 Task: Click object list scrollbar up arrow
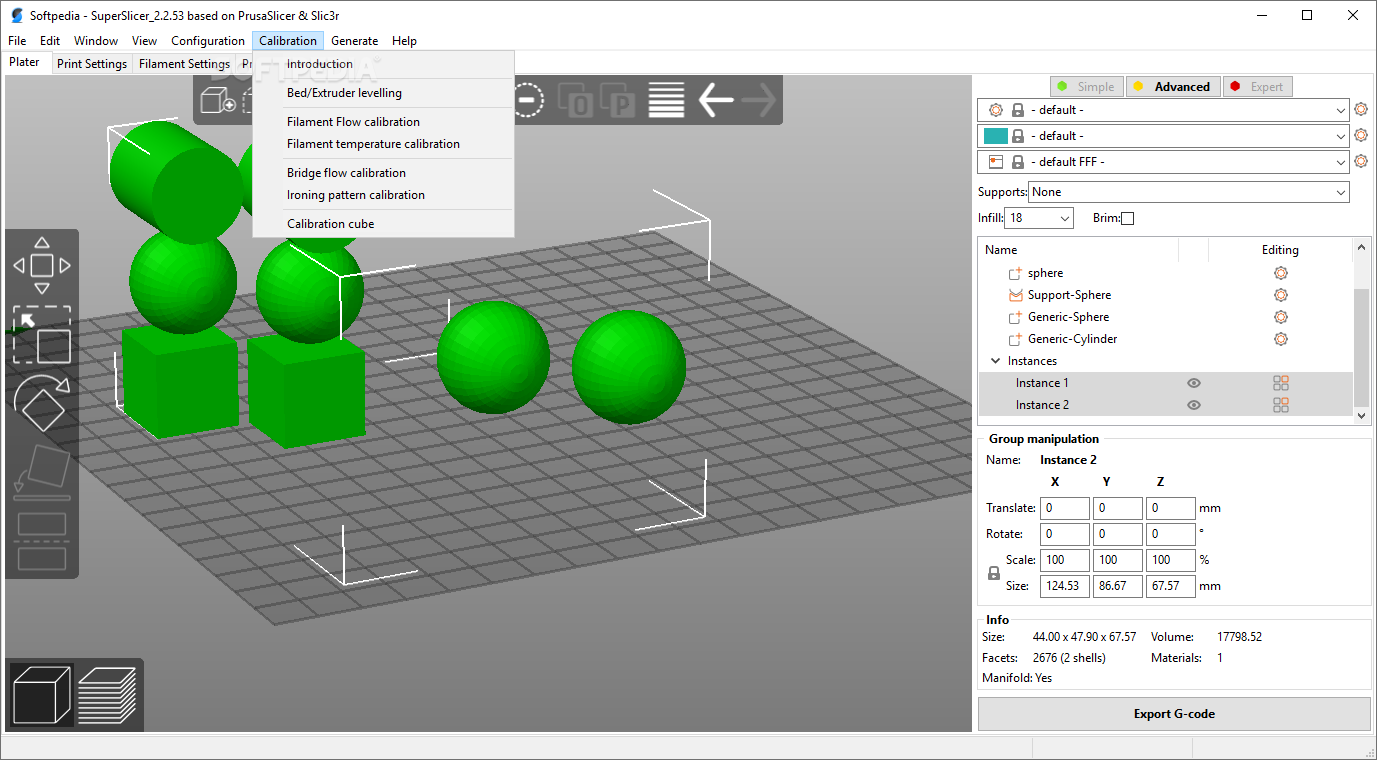coord(1361,247)
